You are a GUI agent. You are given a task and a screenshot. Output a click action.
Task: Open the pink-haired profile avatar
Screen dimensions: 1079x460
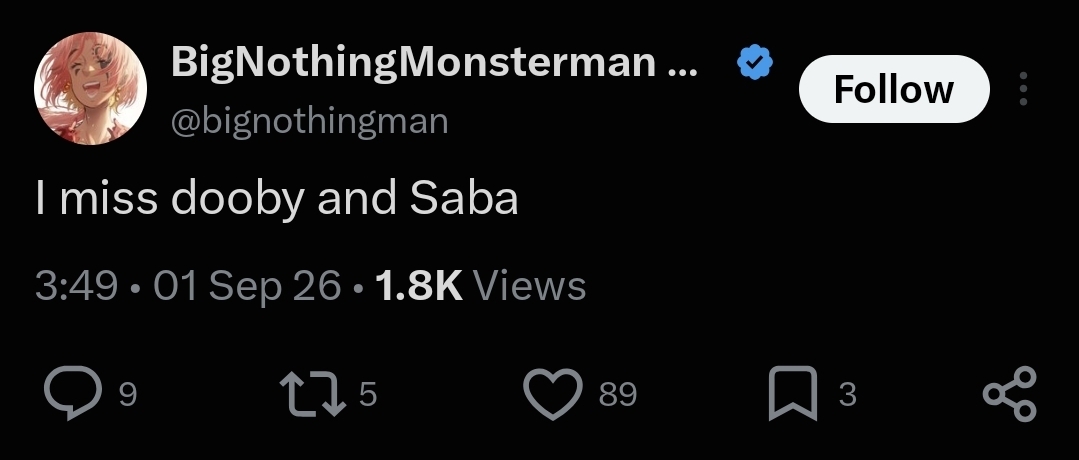point(90,89)
